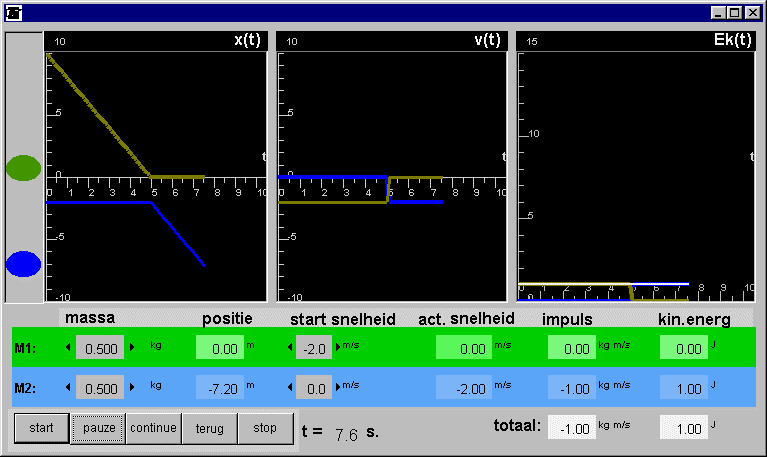Stop the simulation with stop button
The height and width of the screenshot is (457, 767).
click(x=266, y=428)
